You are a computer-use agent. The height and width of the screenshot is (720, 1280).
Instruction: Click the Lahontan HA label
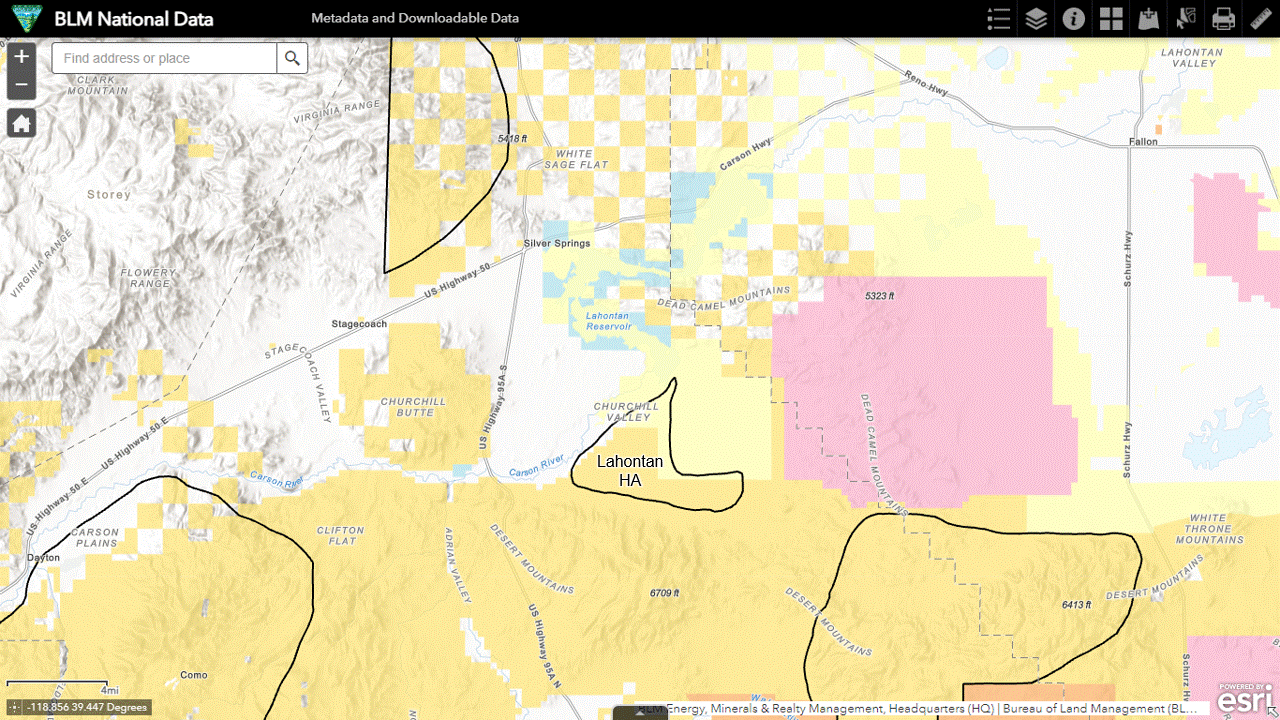[x=629, y=471]
